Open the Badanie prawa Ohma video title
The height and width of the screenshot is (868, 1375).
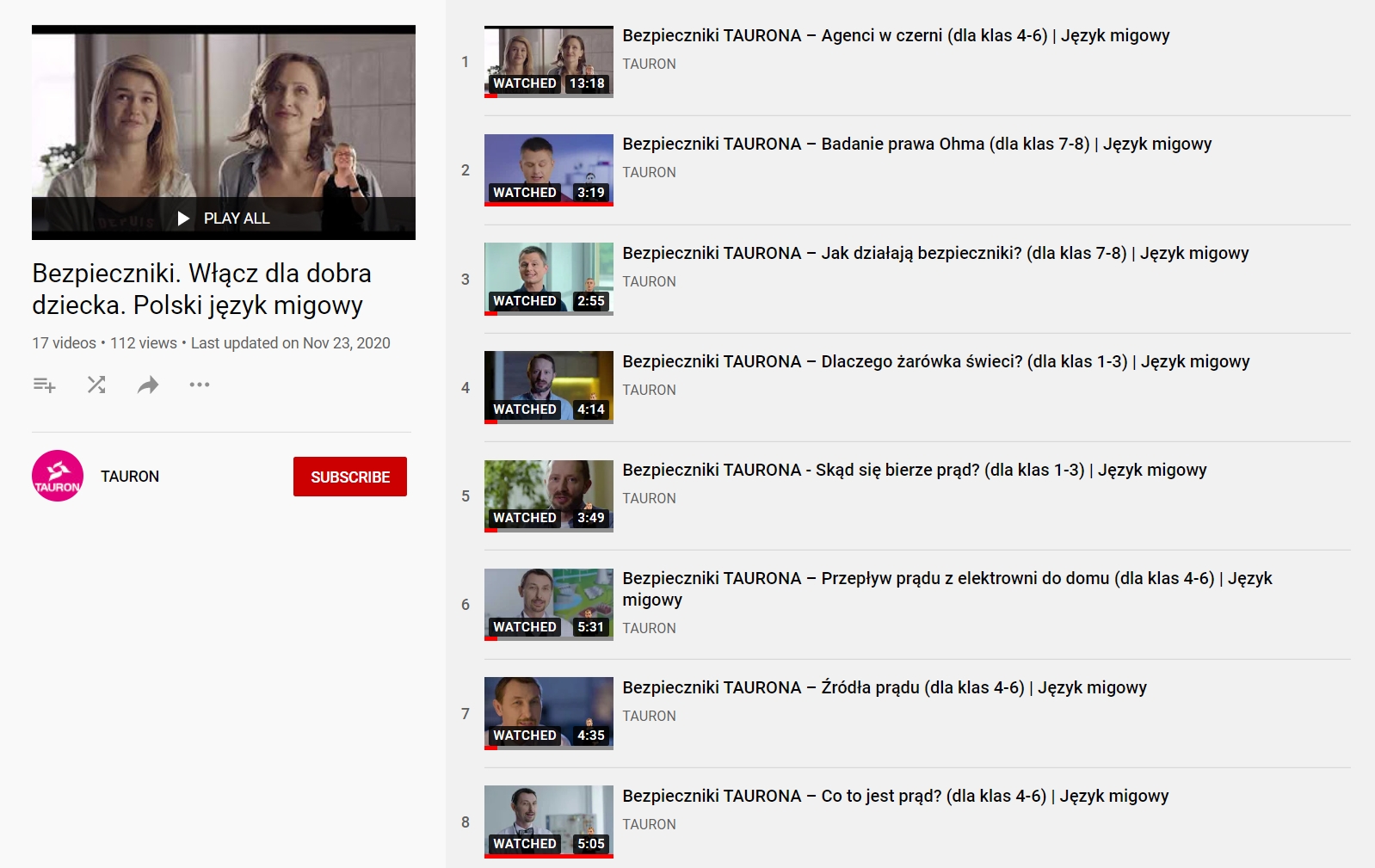916,144
